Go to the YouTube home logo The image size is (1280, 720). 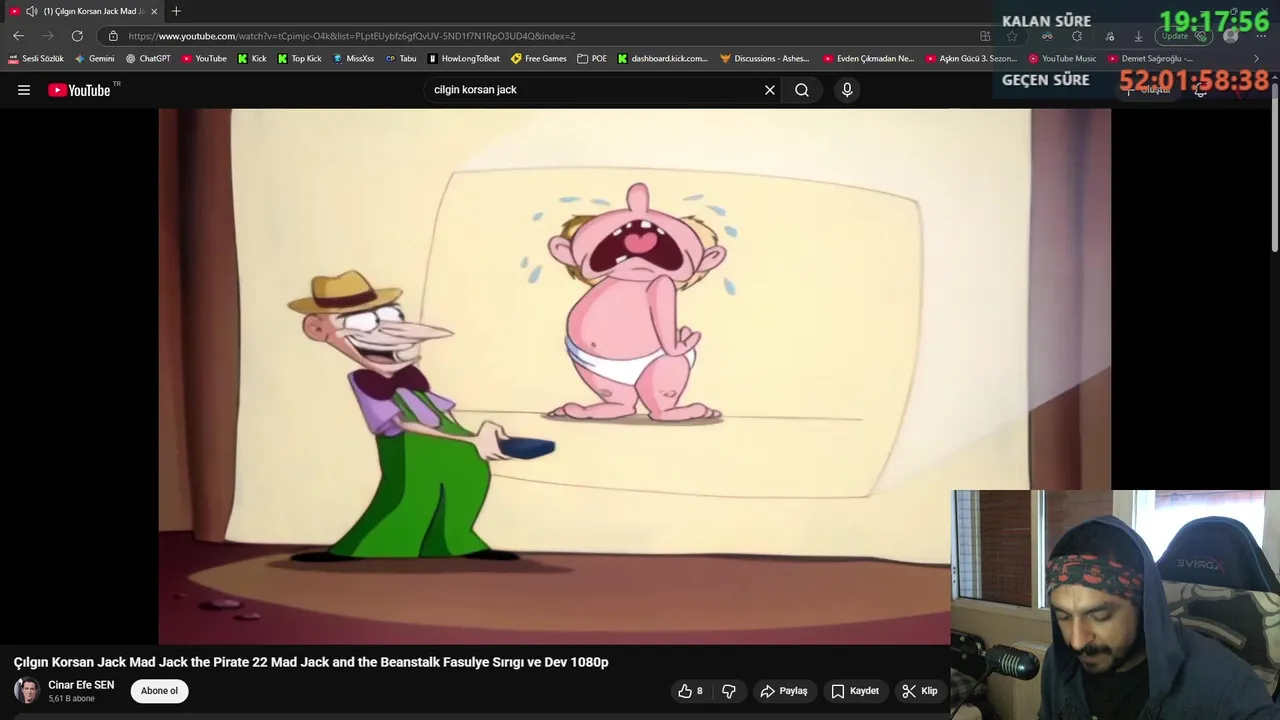pyautogui.click(x=79, y=90)
